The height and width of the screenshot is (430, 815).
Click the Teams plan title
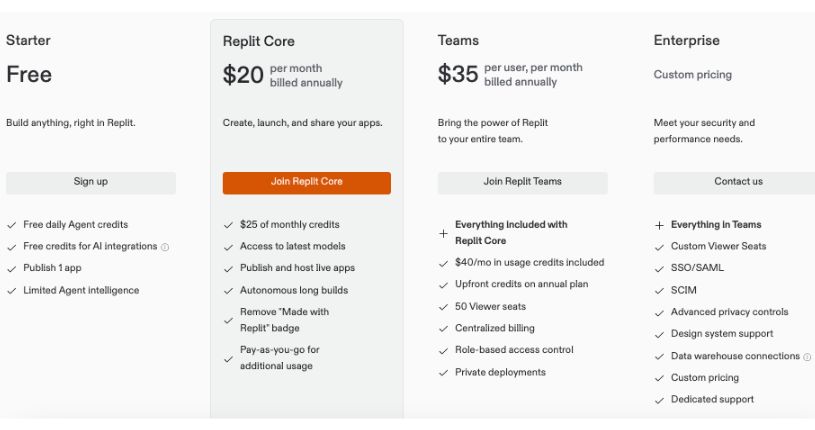point(458,41)
